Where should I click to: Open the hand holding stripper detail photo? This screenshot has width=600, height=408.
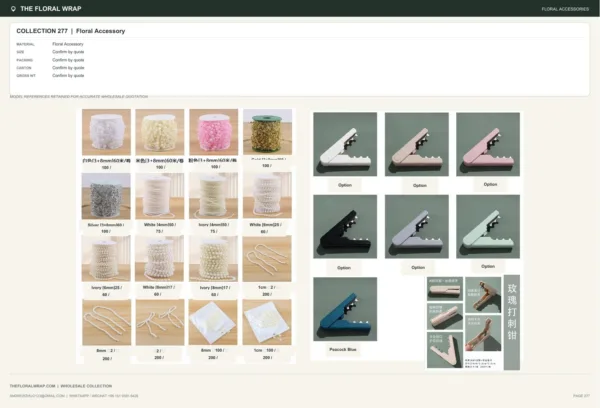[483, 333]
